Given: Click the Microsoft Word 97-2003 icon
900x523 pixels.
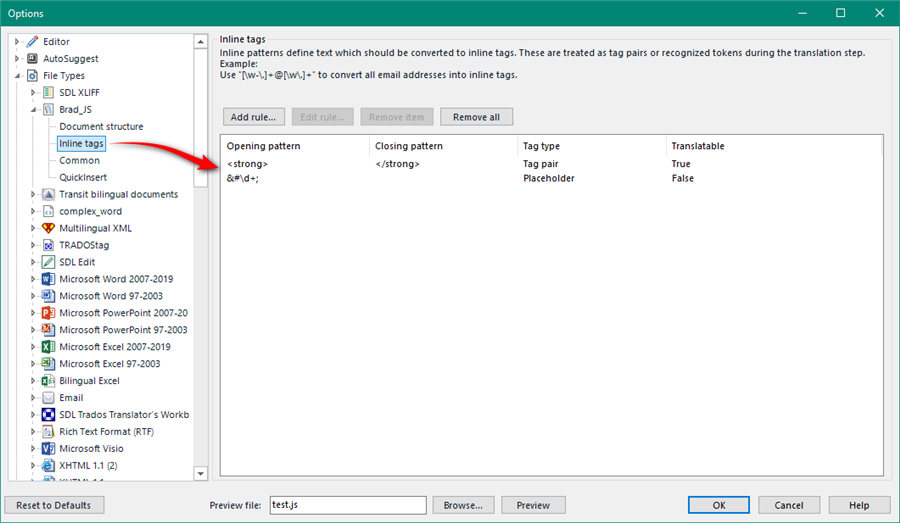Looking at the screenshot, I should click(x=49, y=296).
